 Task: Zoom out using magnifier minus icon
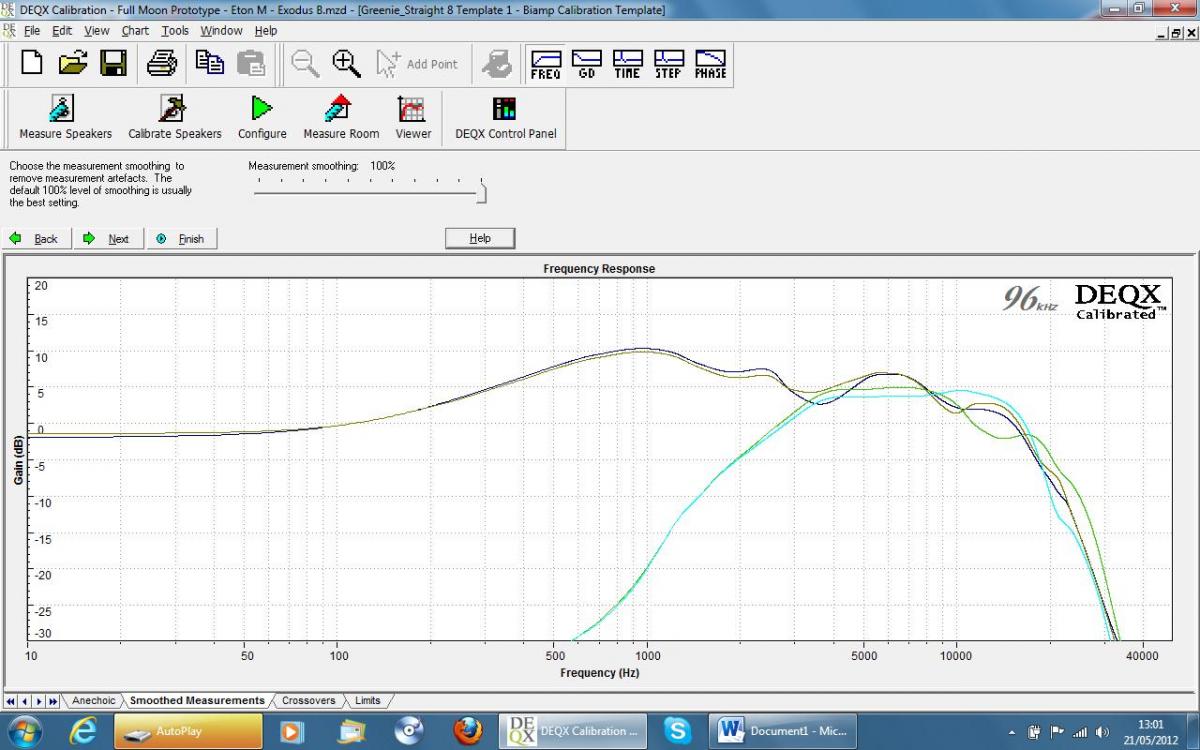coord(304,64)
